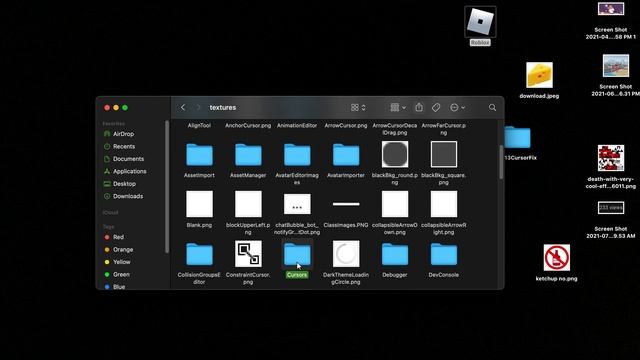The image size is (640, 360).
Task: Select the AvatarImporter folder
Action: click(x=346, y=155)
